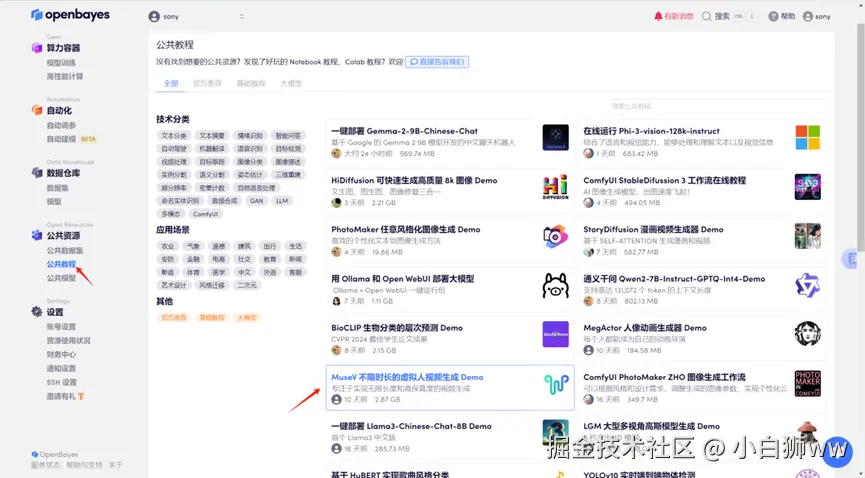Click the BioCLIP purple thumbnail
This screenshot has height=478, width=865.
coord(556,334)
